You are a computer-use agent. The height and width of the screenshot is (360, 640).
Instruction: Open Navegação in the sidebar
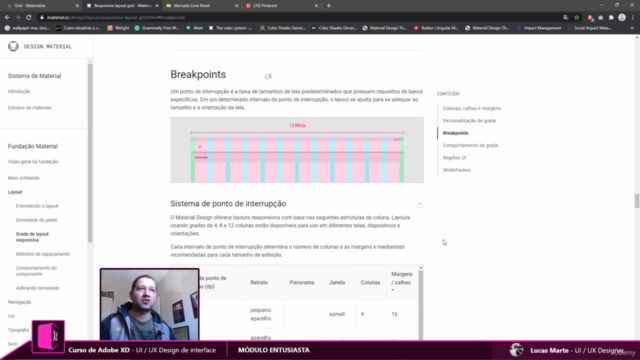[20, 302]
